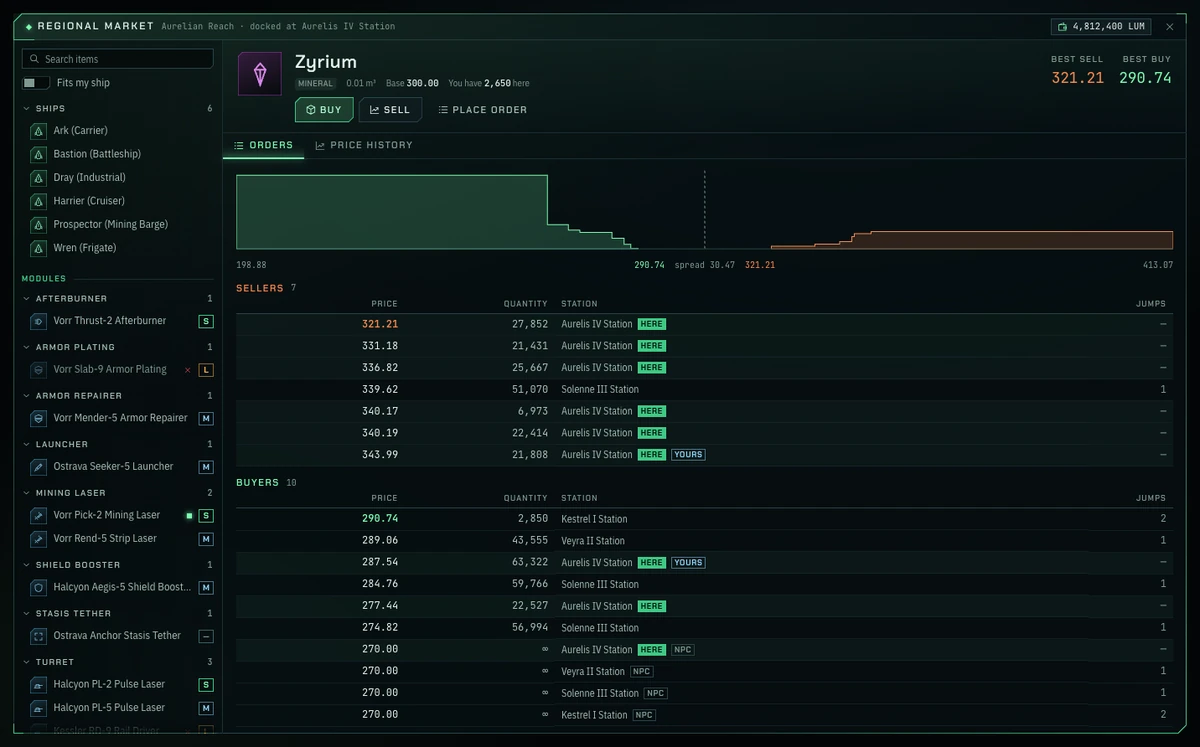Collapse the Shield Booster category

(118, 564)
